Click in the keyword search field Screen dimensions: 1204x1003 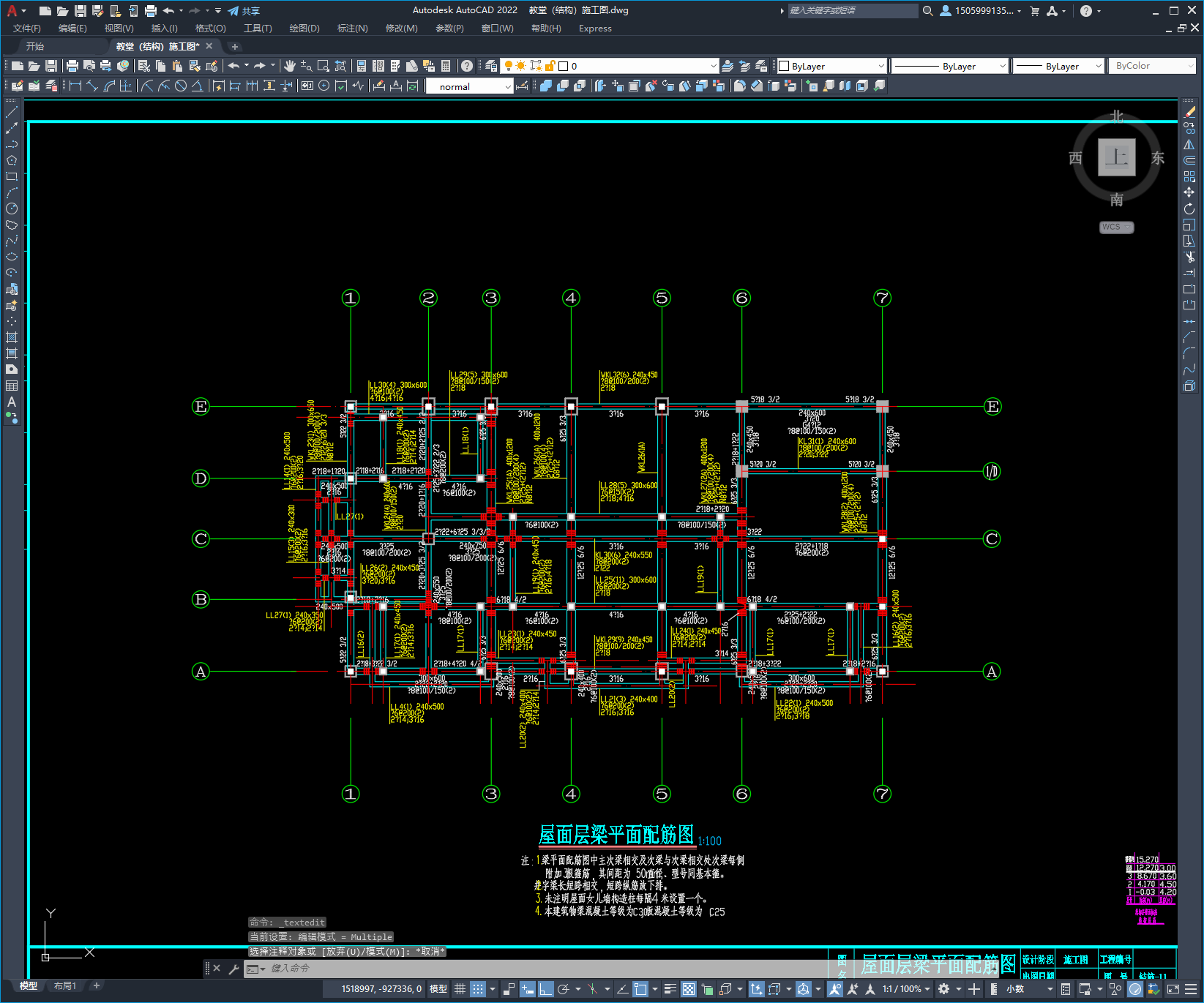coord(852,11)
